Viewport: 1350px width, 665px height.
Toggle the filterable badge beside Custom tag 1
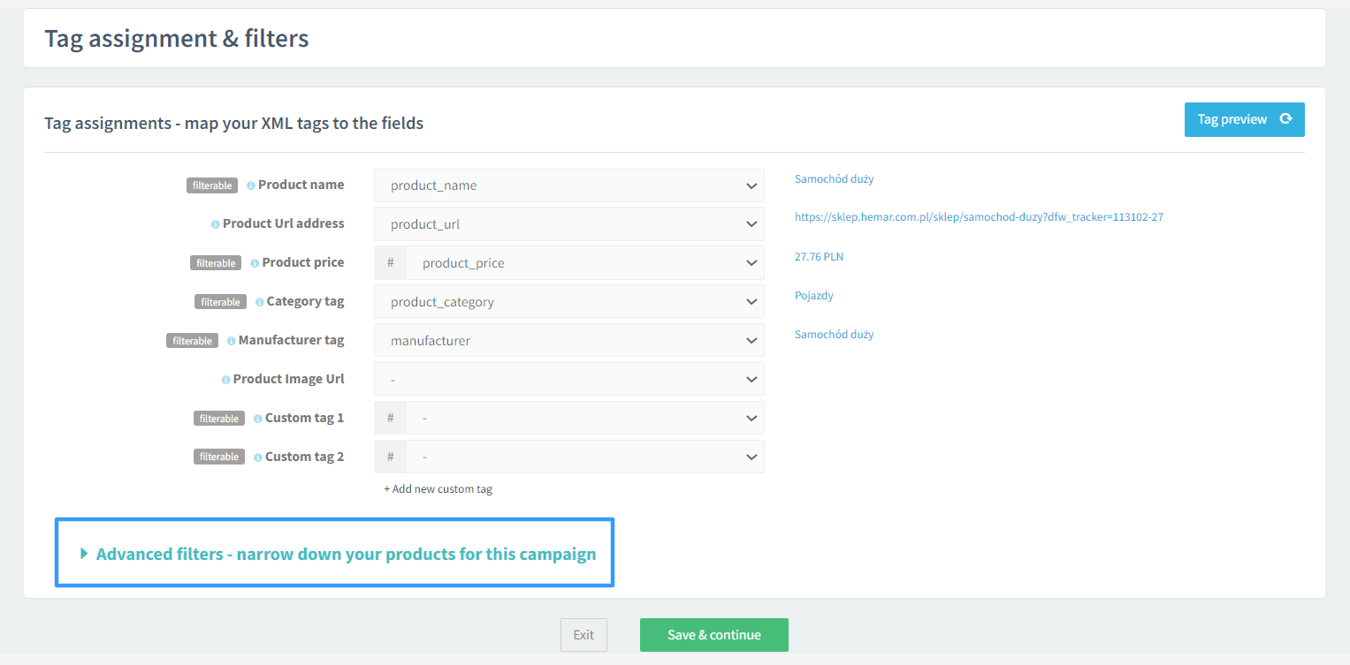(x=219, y=417)
